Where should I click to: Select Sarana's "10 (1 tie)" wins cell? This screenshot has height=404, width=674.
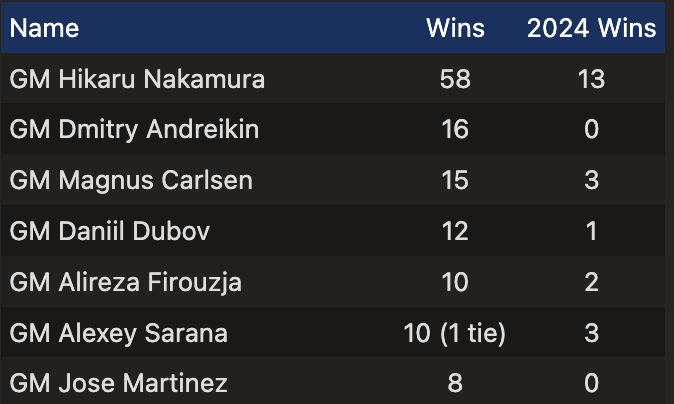click(x=455, y=334)
